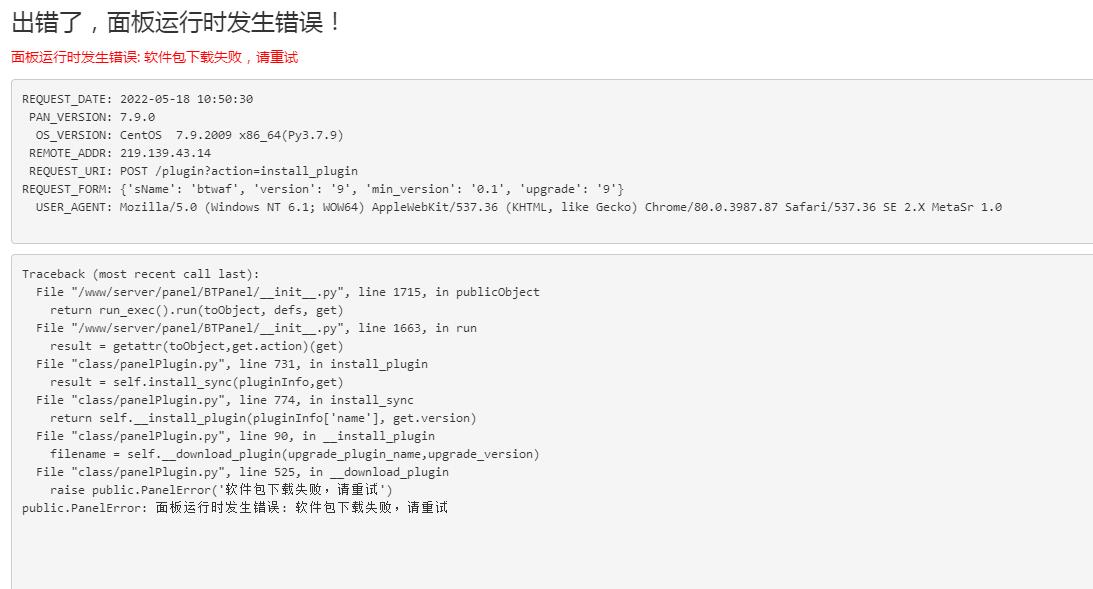Click the REQUEST_URI POST /plugin?action=install_plugin line

coord(193,171)
